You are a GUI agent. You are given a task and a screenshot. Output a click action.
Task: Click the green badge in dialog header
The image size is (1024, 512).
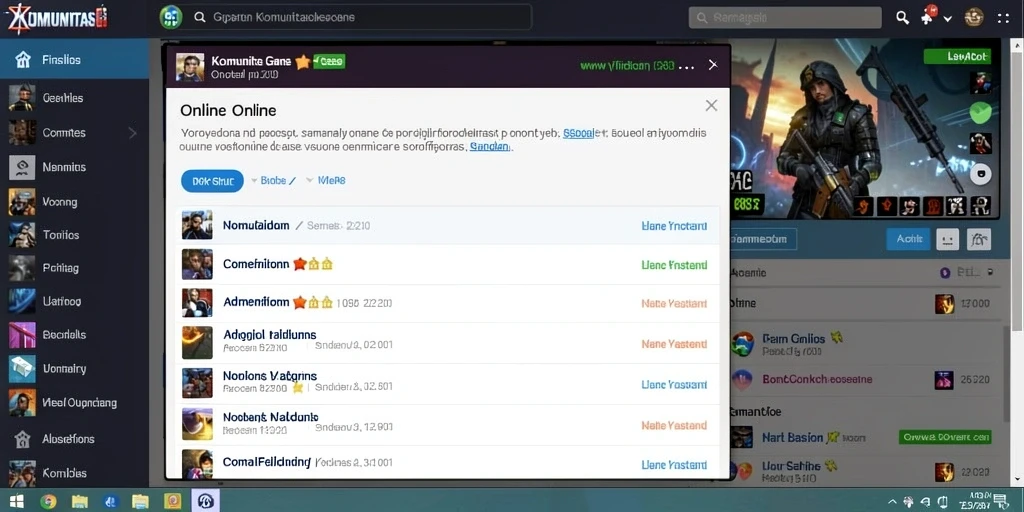pos(329,61)
